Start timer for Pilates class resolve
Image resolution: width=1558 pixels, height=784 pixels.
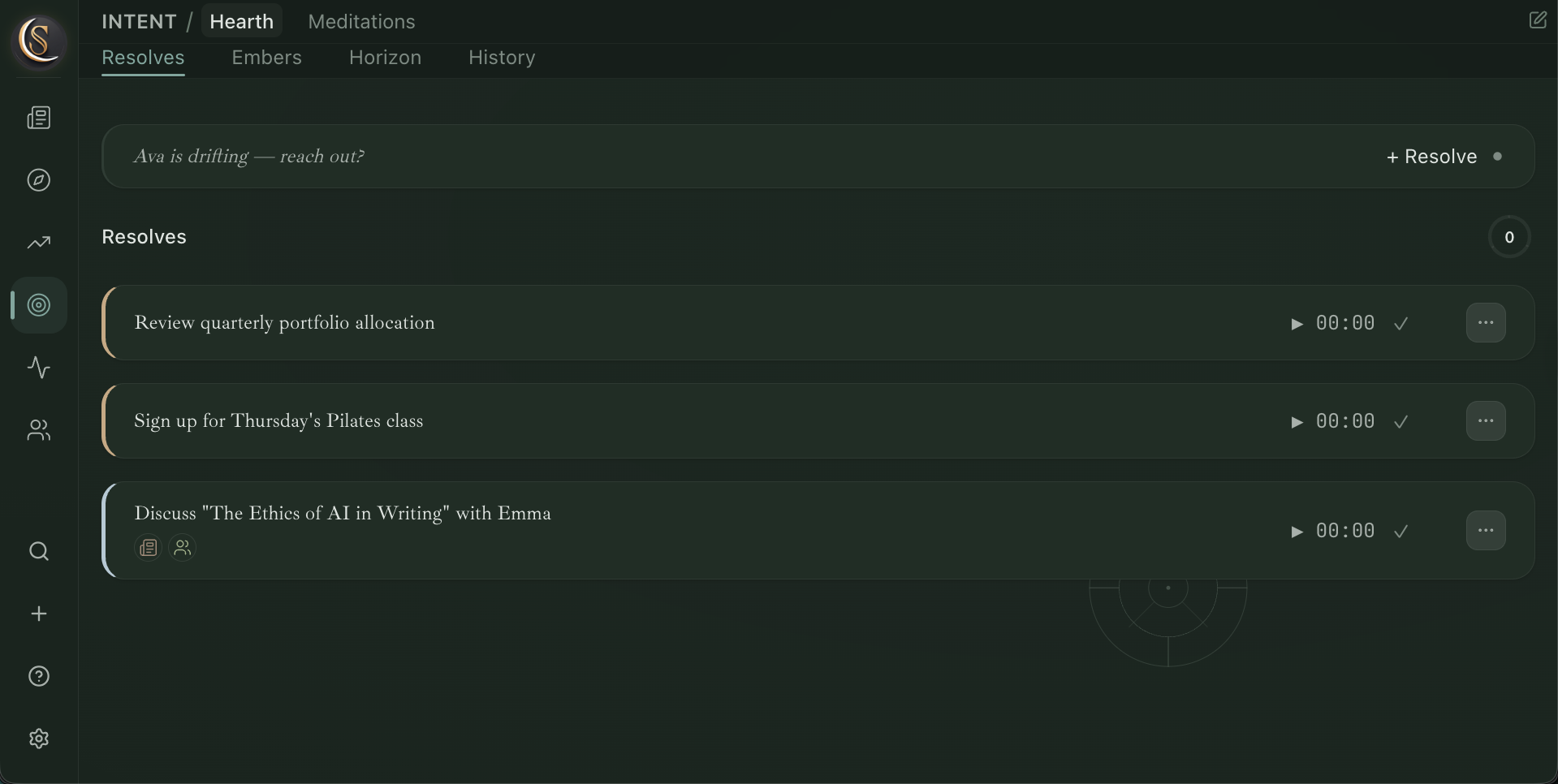1297,422
